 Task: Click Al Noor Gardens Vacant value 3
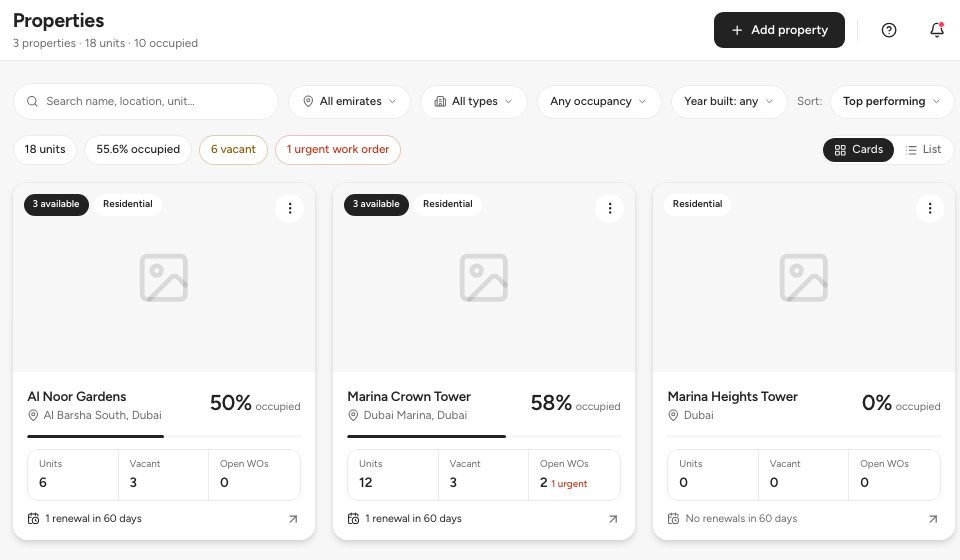[133, 482]
